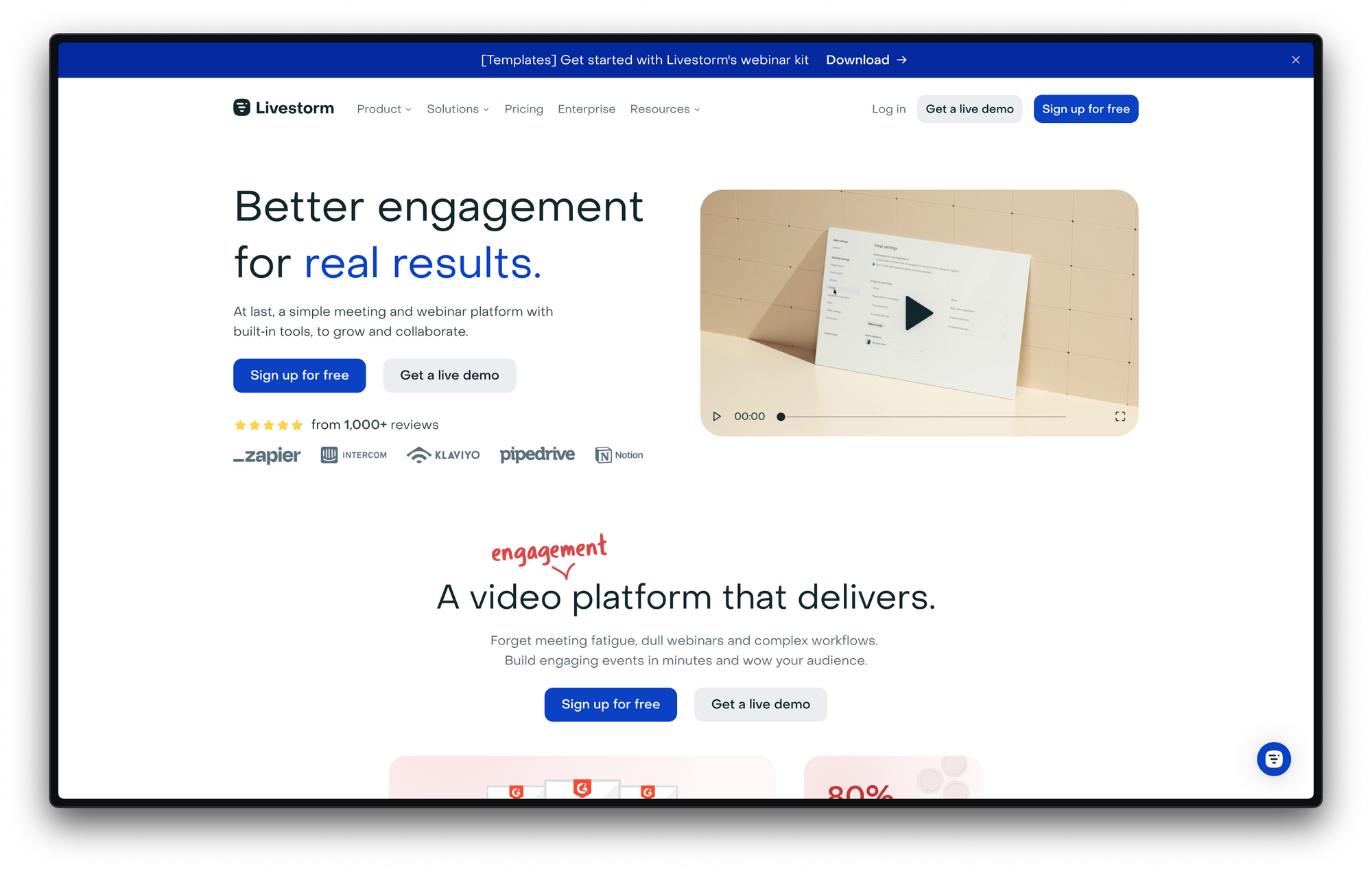This screenshot has width=1372, height=873.
Task: Drag the video progress slider
Action: coord(783,416)
